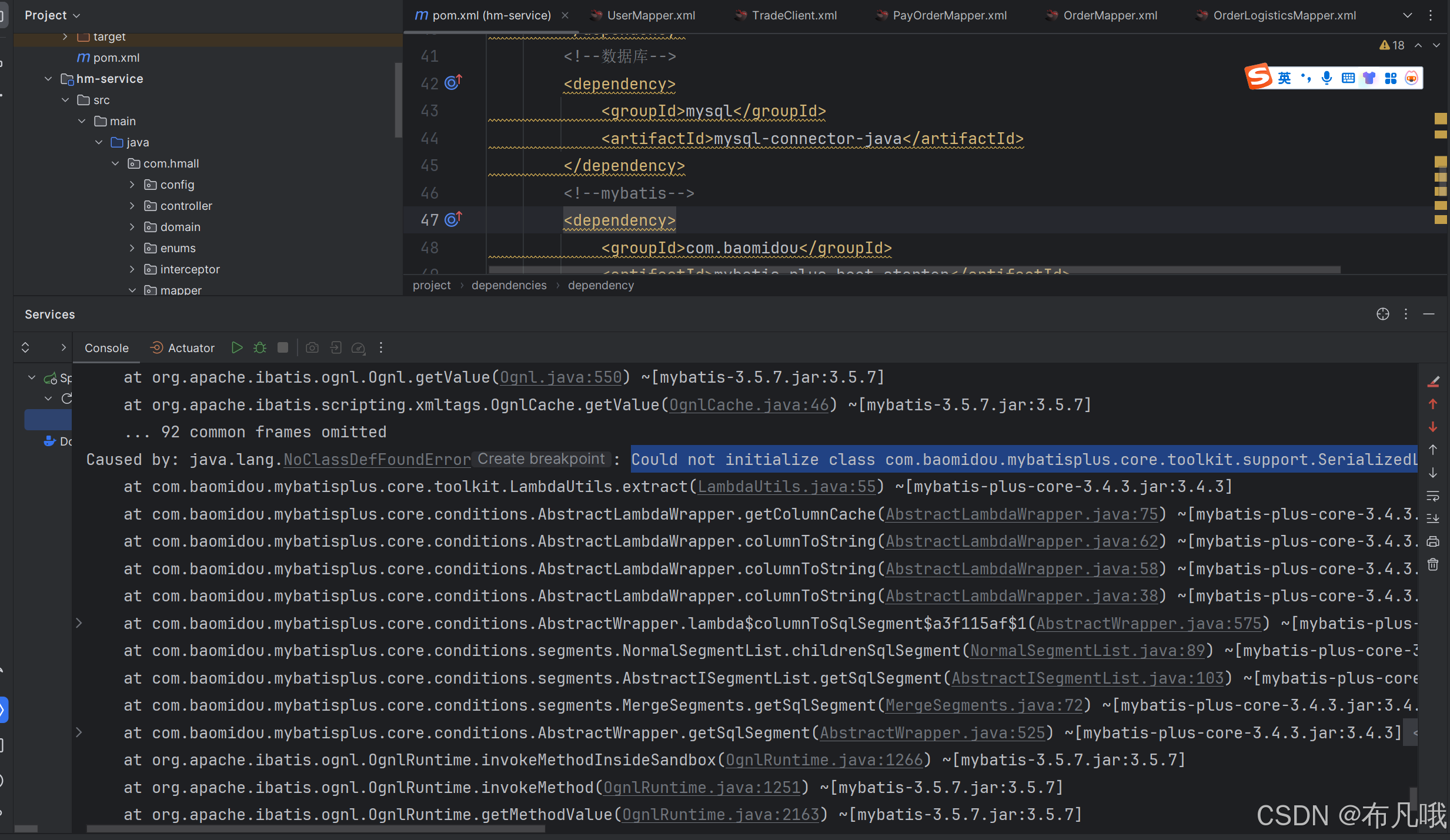This screenshot has width=1450, height=840.
Task: Rerun the service with the green play icon
Action: pyautogui.click(x=237, y=347)
